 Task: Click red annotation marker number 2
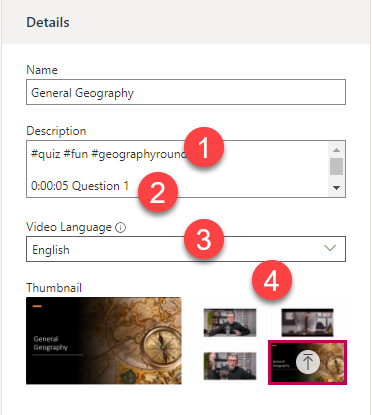(x=158, y=192)
